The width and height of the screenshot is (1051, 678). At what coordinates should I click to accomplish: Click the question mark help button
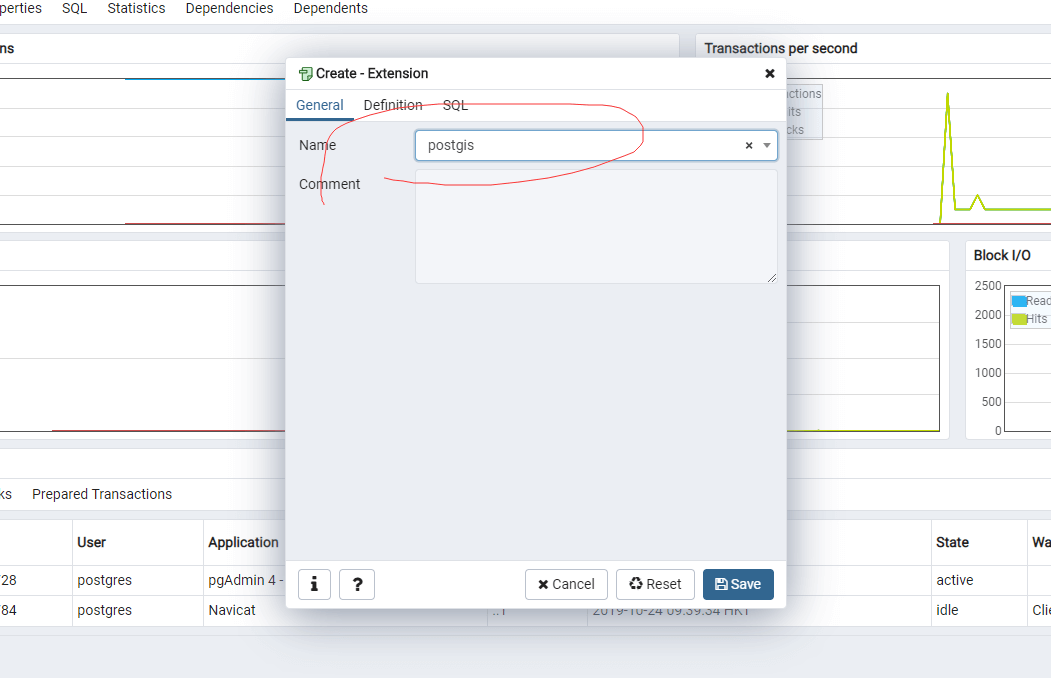[357, 584]
